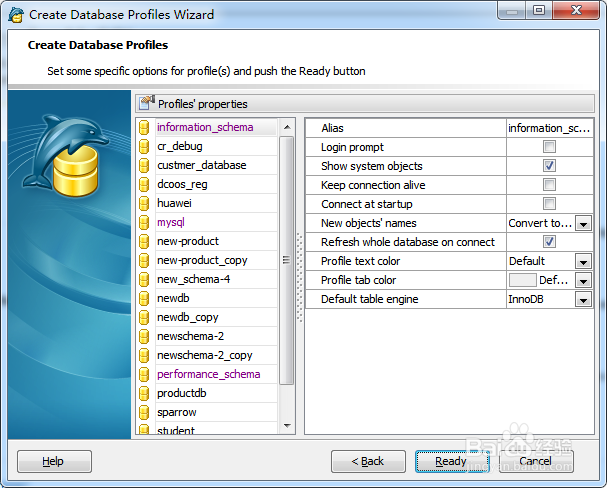This screenshot has width=607, height=488.
Task: Click the Alias property label
Action: [332, 128]
